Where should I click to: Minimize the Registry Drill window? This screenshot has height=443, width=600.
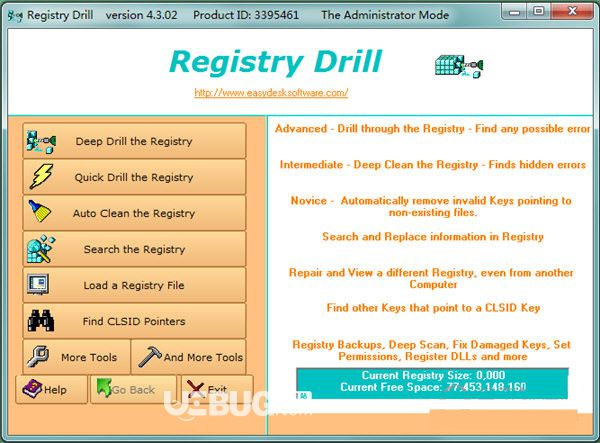(x=515, y=12)
